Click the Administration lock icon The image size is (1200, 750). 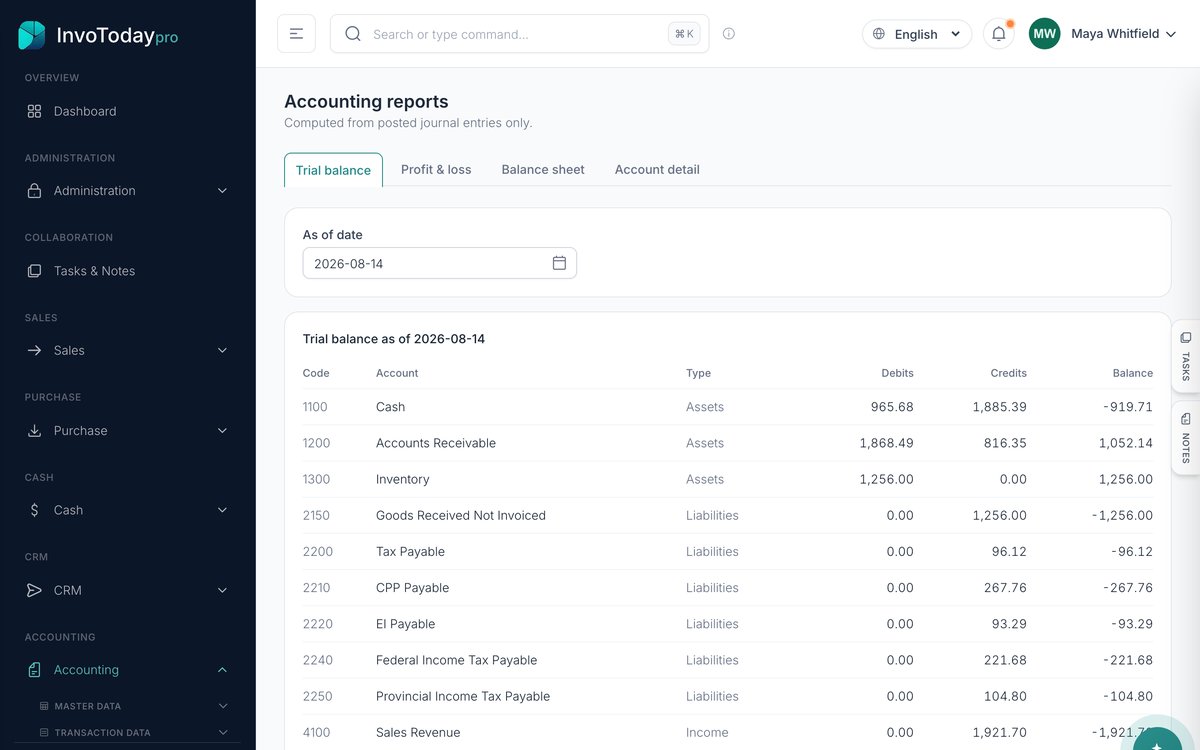pyautogui.click(x=34, y=191)
